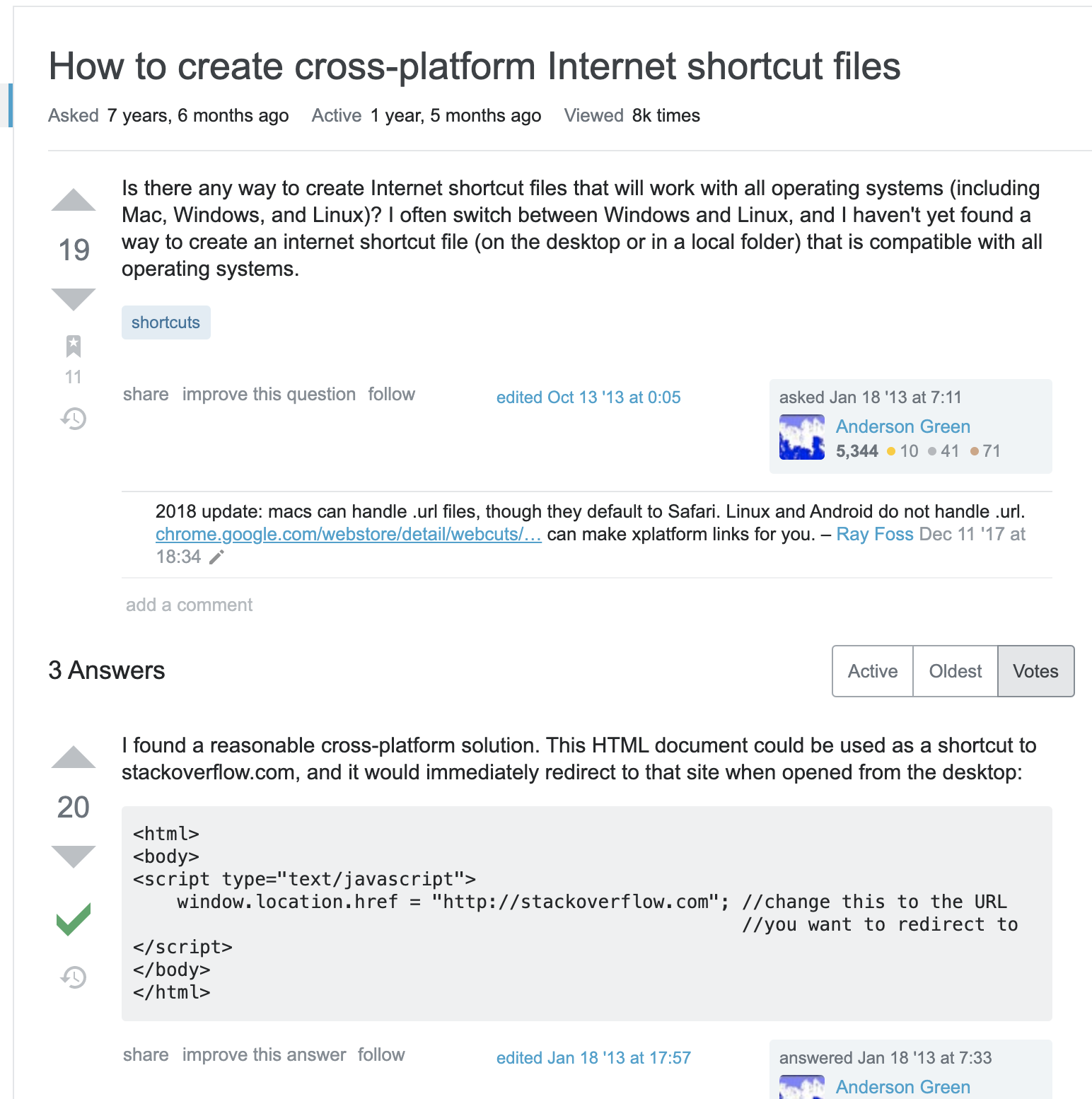Open Ray Foss's profile
The height and width of the screenshot is (1099, 1092).
tap(875, 534)
